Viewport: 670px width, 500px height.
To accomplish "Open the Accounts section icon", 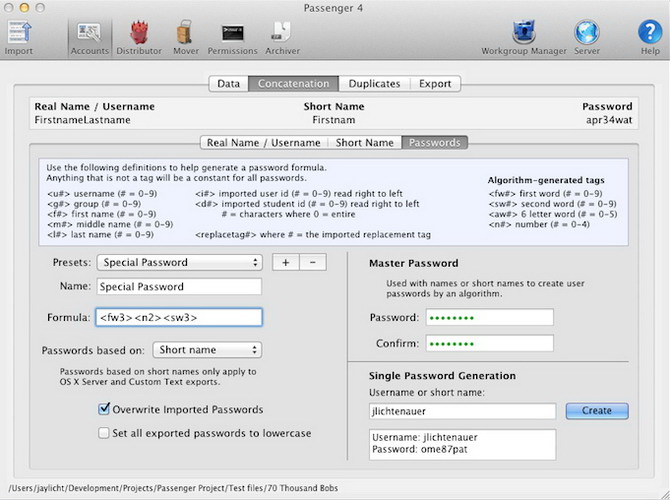I will (x=88, y=34).
